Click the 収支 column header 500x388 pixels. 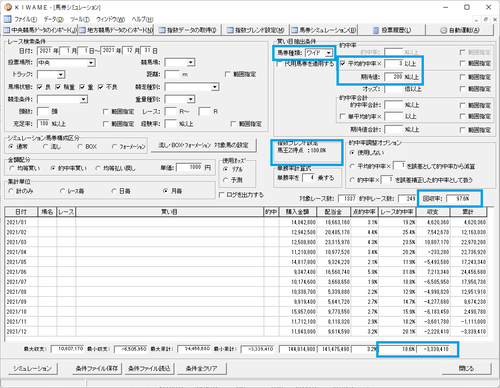[x=433, y=212]
